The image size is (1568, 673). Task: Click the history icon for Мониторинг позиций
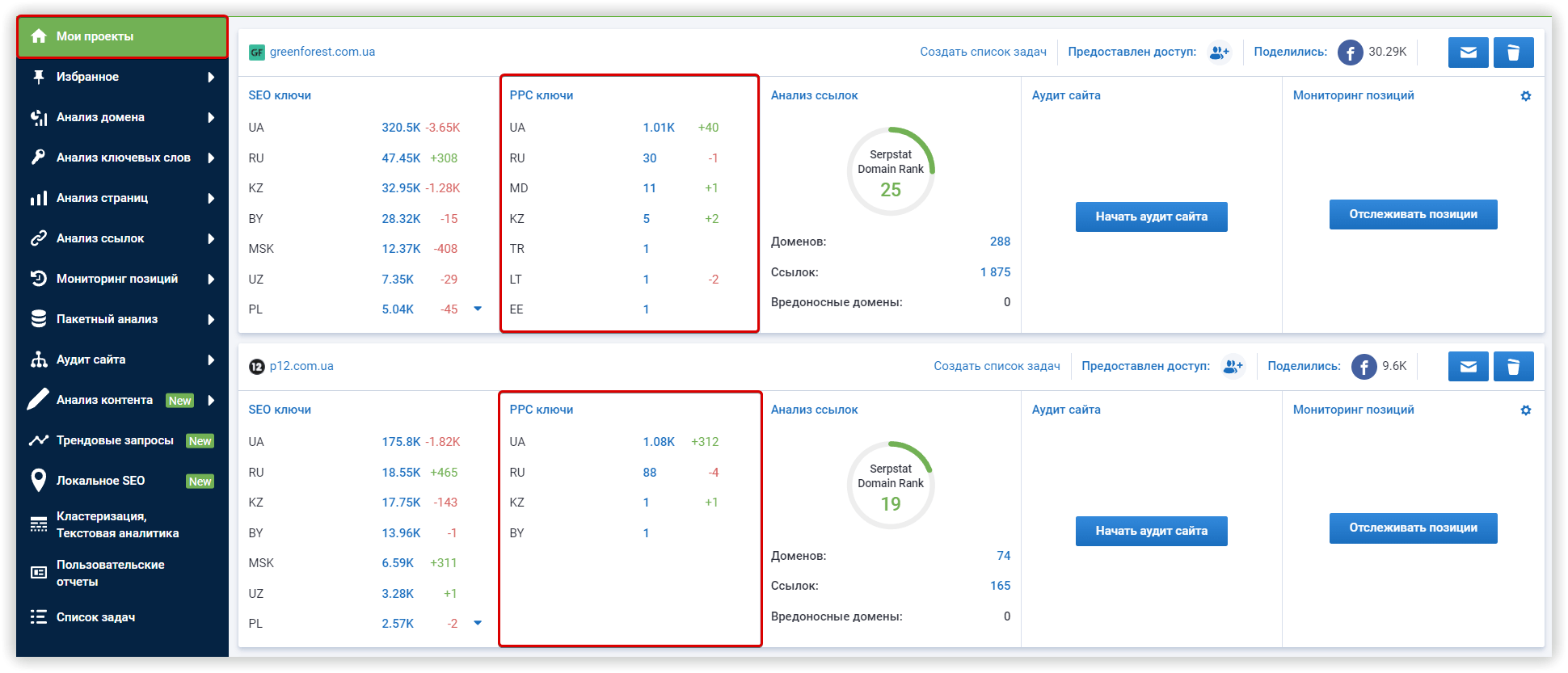pos(39,279)
